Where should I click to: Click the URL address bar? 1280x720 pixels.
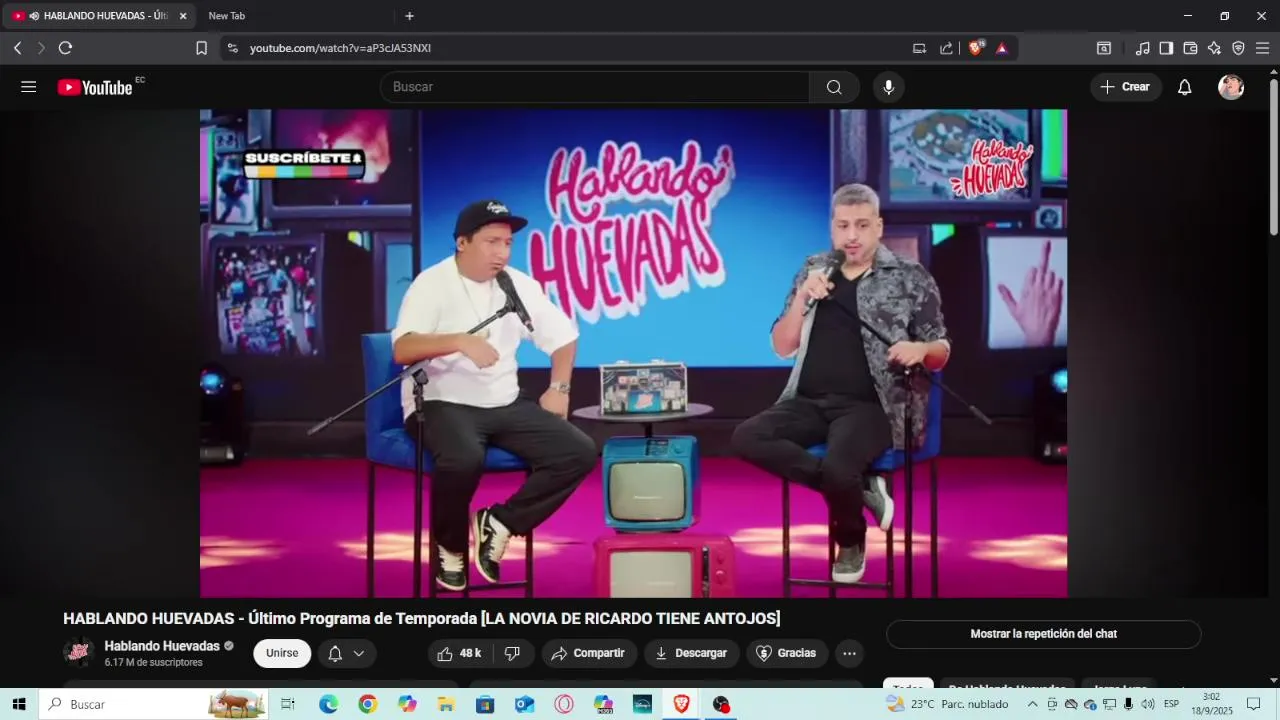pos(570,48)
